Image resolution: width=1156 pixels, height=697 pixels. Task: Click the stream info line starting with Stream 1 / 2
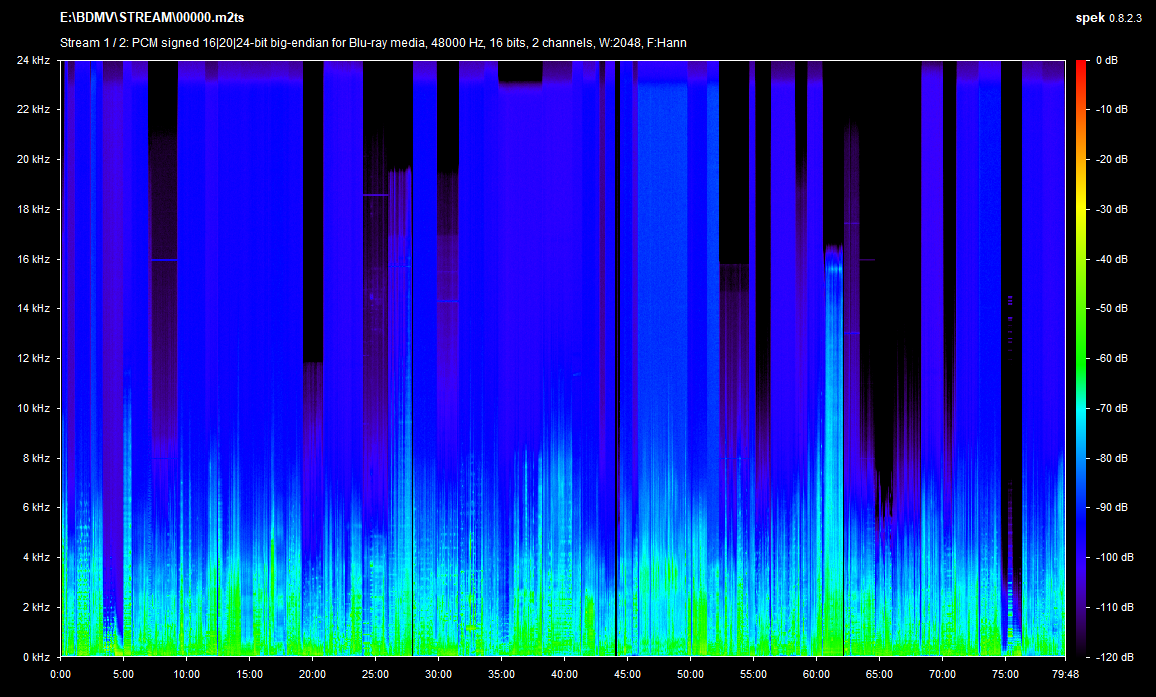[x=373, y=43]
